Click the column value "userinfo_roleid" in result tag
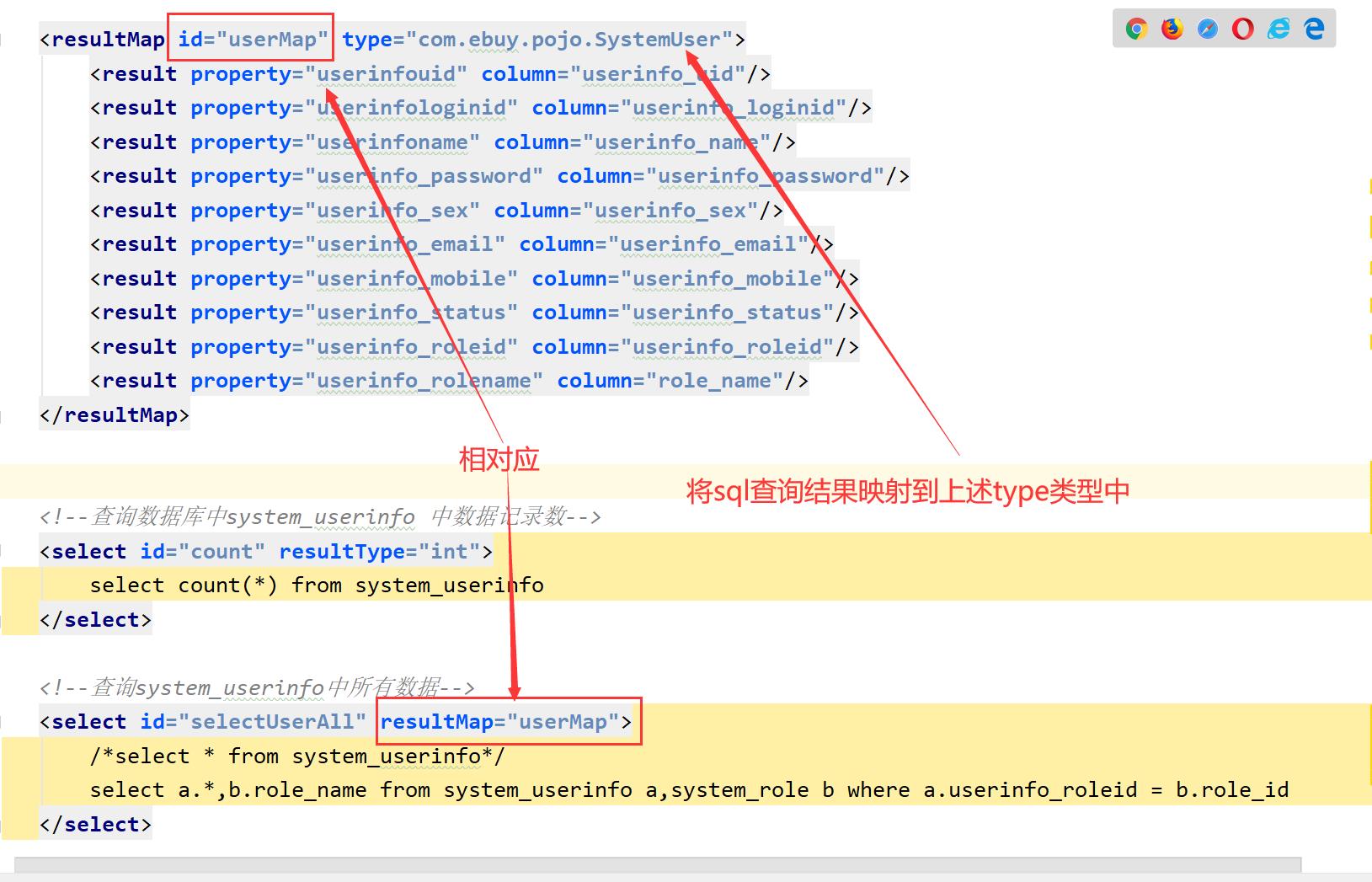 (727, 347)
